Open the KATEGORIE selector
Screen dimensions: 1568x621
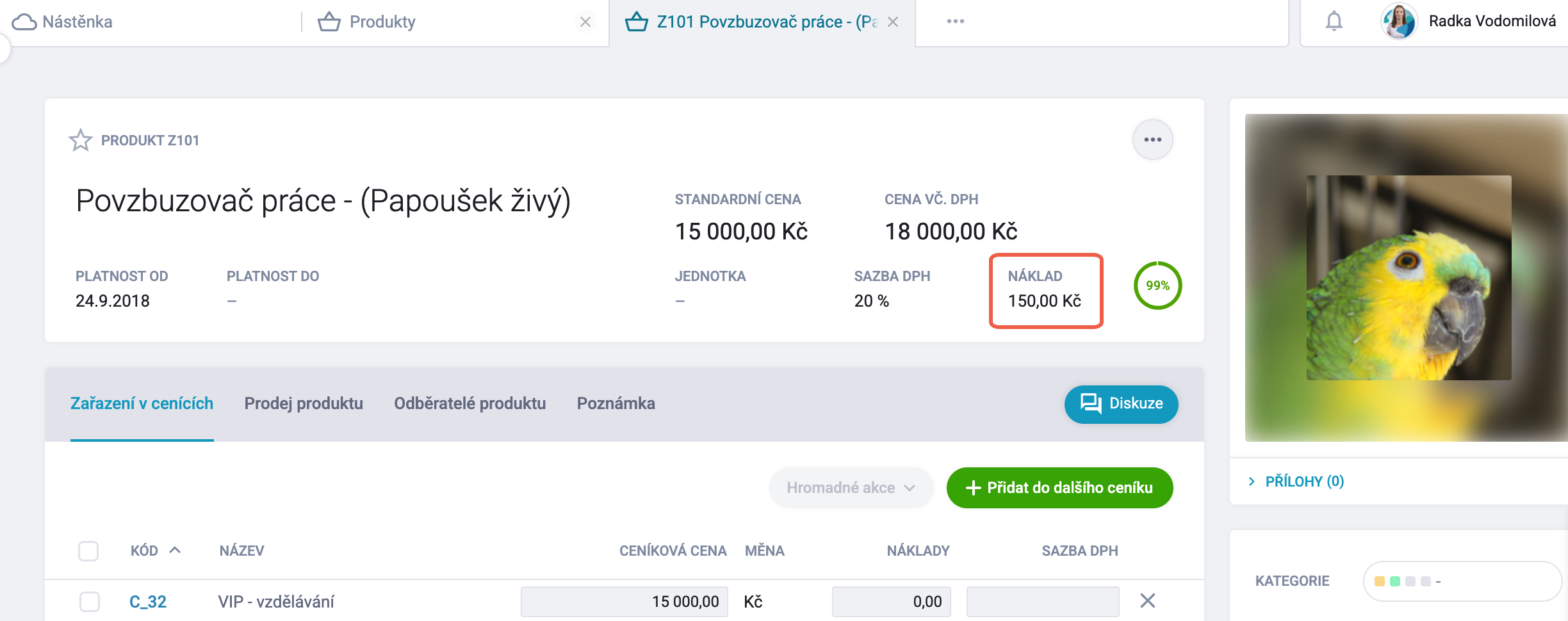point(1463,581)
